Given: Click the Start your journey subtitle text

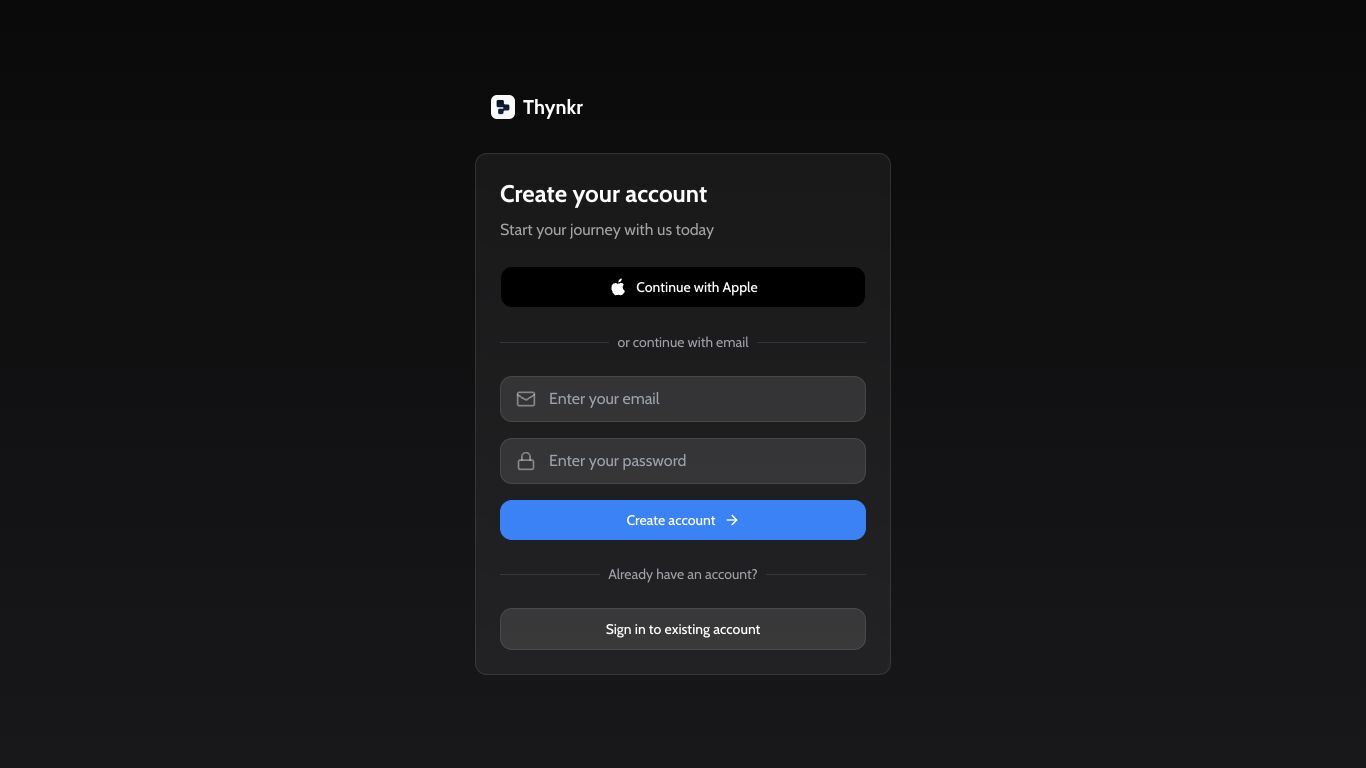Looking at the screenshot, I should (607, 230).
